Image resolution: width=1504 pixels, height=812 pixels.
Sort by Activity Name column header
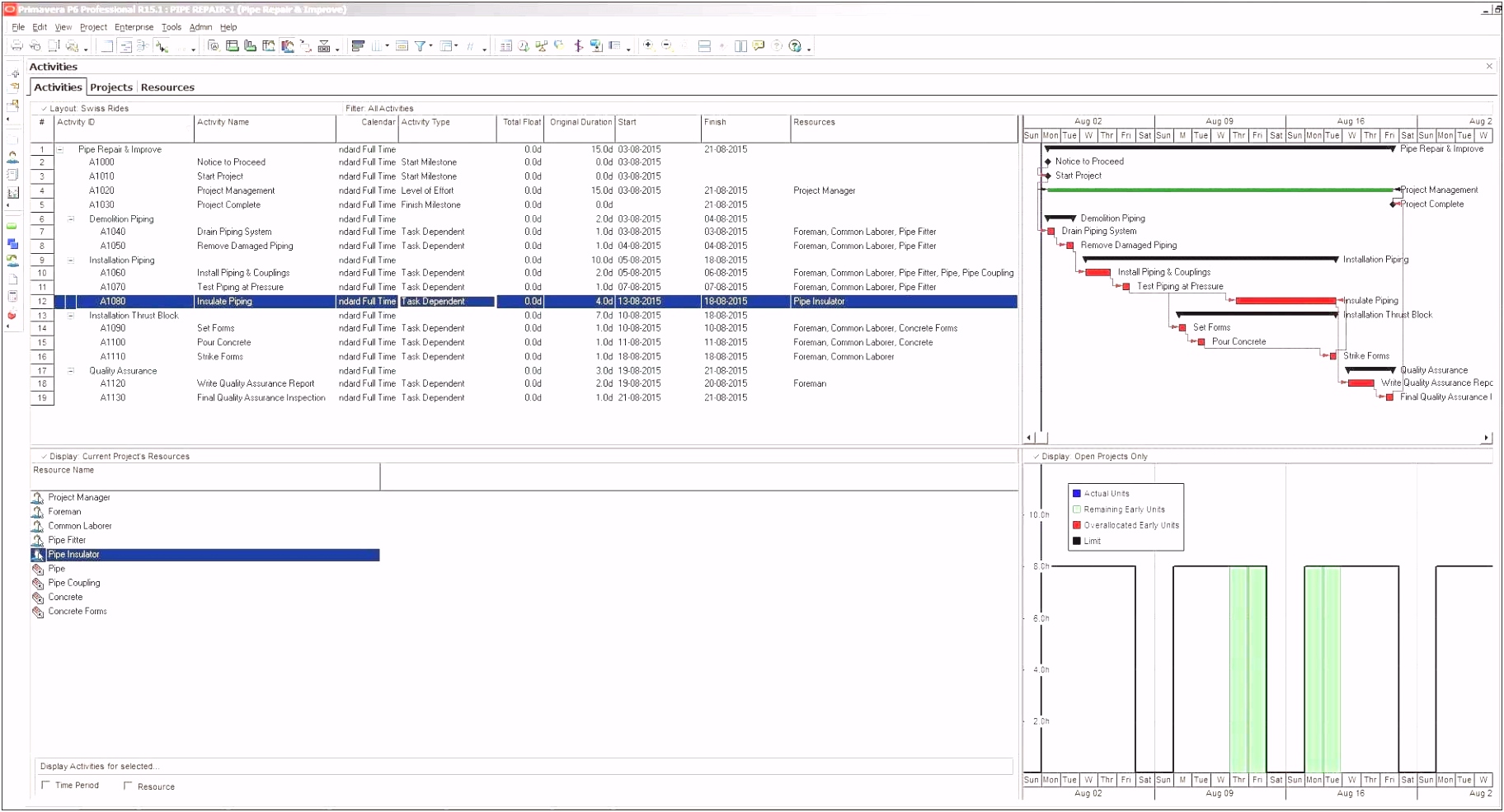pyautogui.click(x=265, y=129)
